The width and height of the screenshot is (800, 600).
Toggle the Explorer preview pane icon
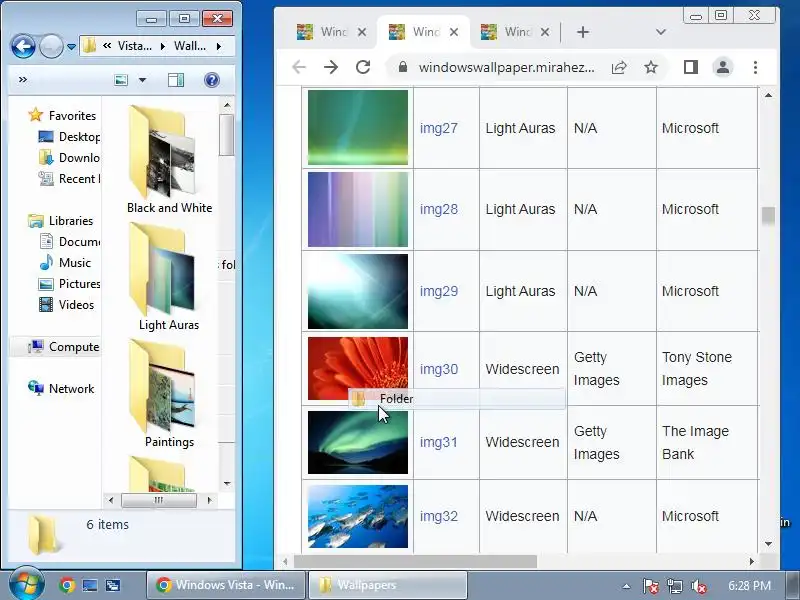click(x=176, y=80)
